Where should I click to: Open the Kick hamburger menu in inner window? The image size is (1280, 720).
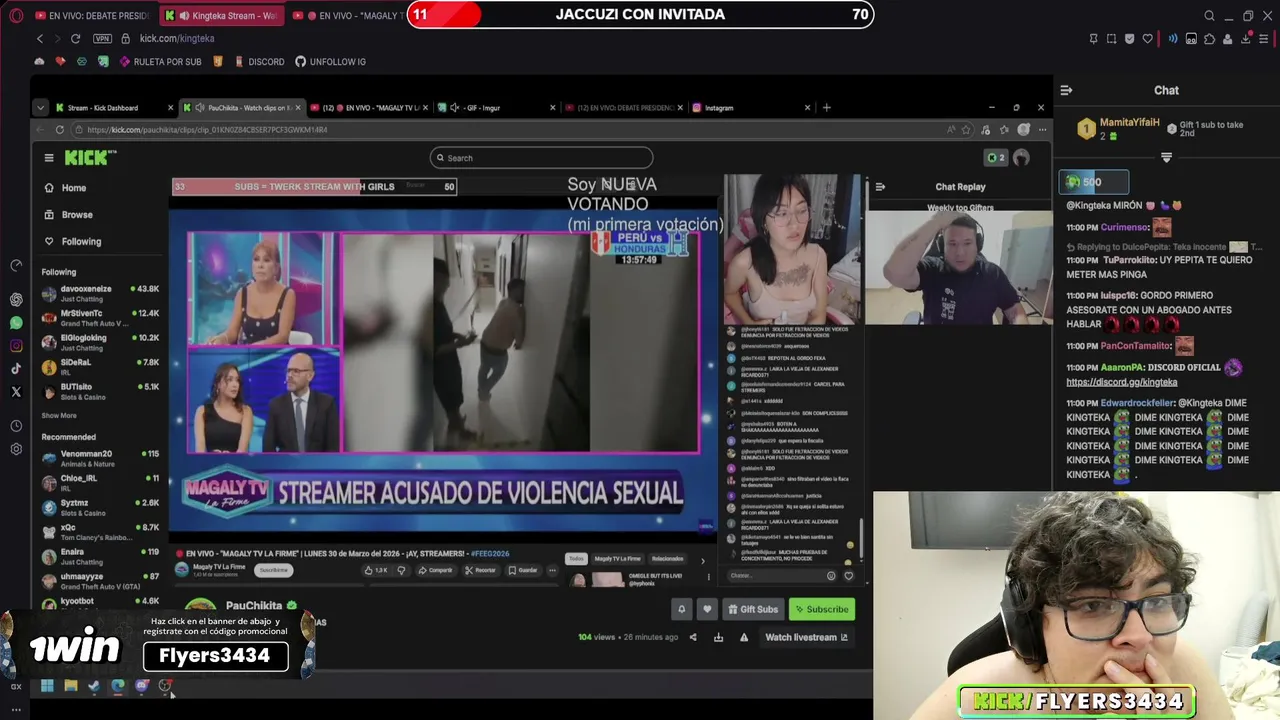tap(48, 157)
